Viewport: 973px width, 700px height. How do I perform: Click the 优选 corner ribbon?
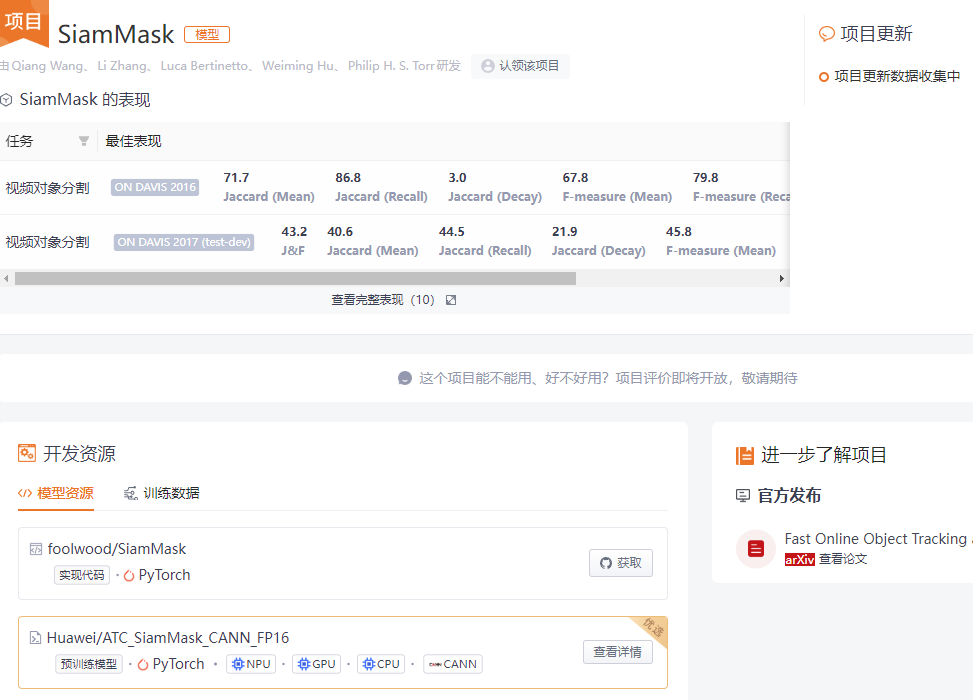pyautogui.click(x=652, y=629)
